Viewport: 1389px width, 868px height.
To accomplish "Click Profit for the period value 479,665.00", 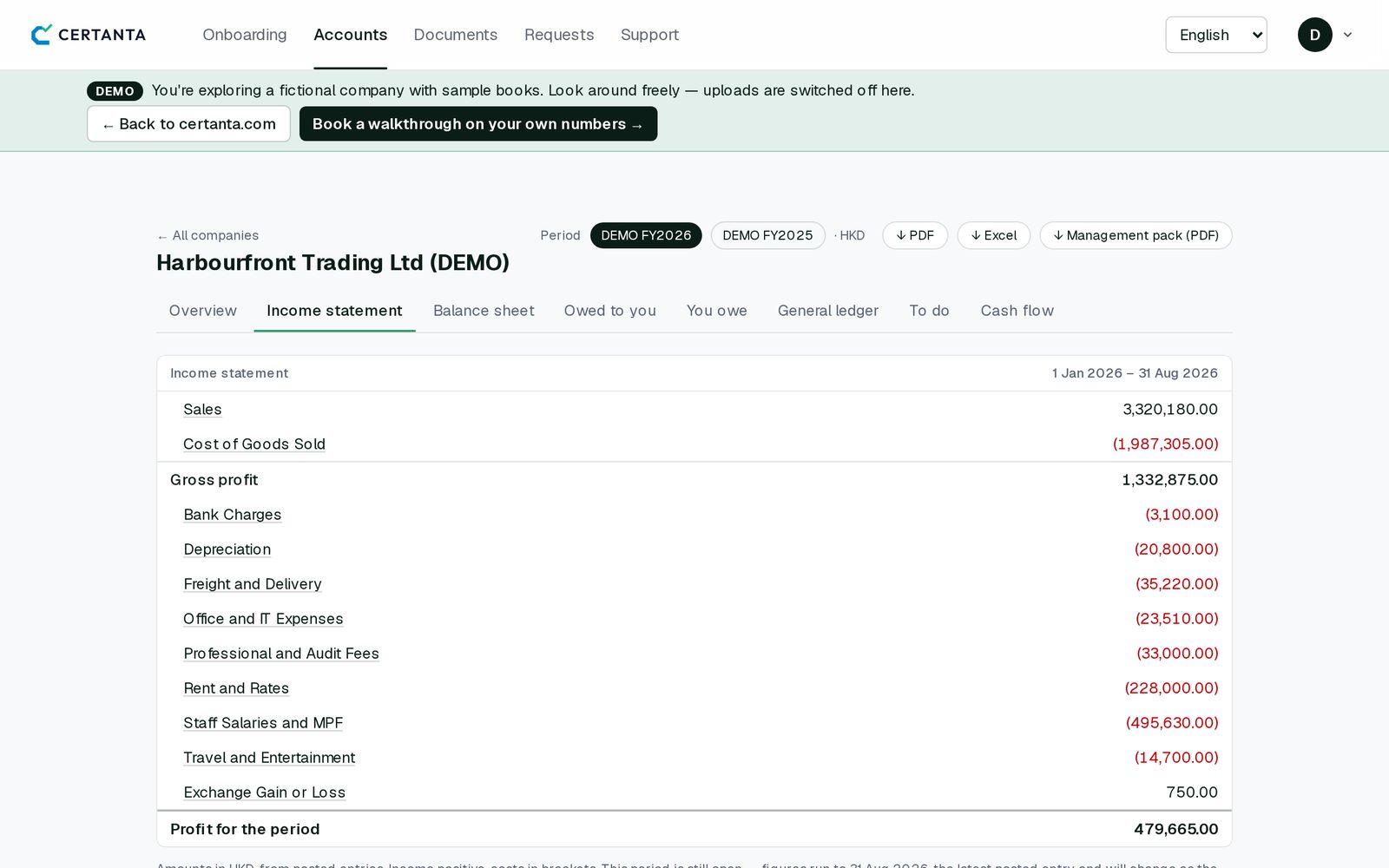I will (x=1175, y=829).
